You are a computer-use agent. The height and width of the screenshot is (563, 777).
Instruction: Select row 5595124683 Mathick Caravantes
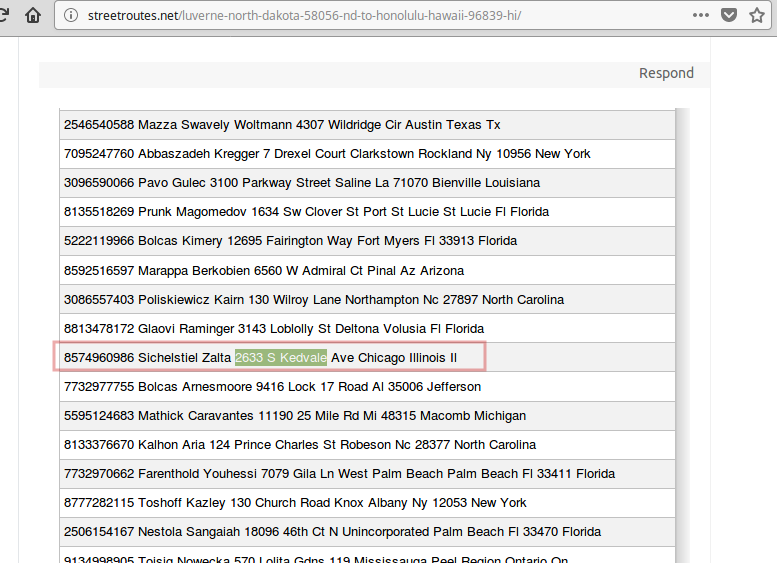(367, 416)
